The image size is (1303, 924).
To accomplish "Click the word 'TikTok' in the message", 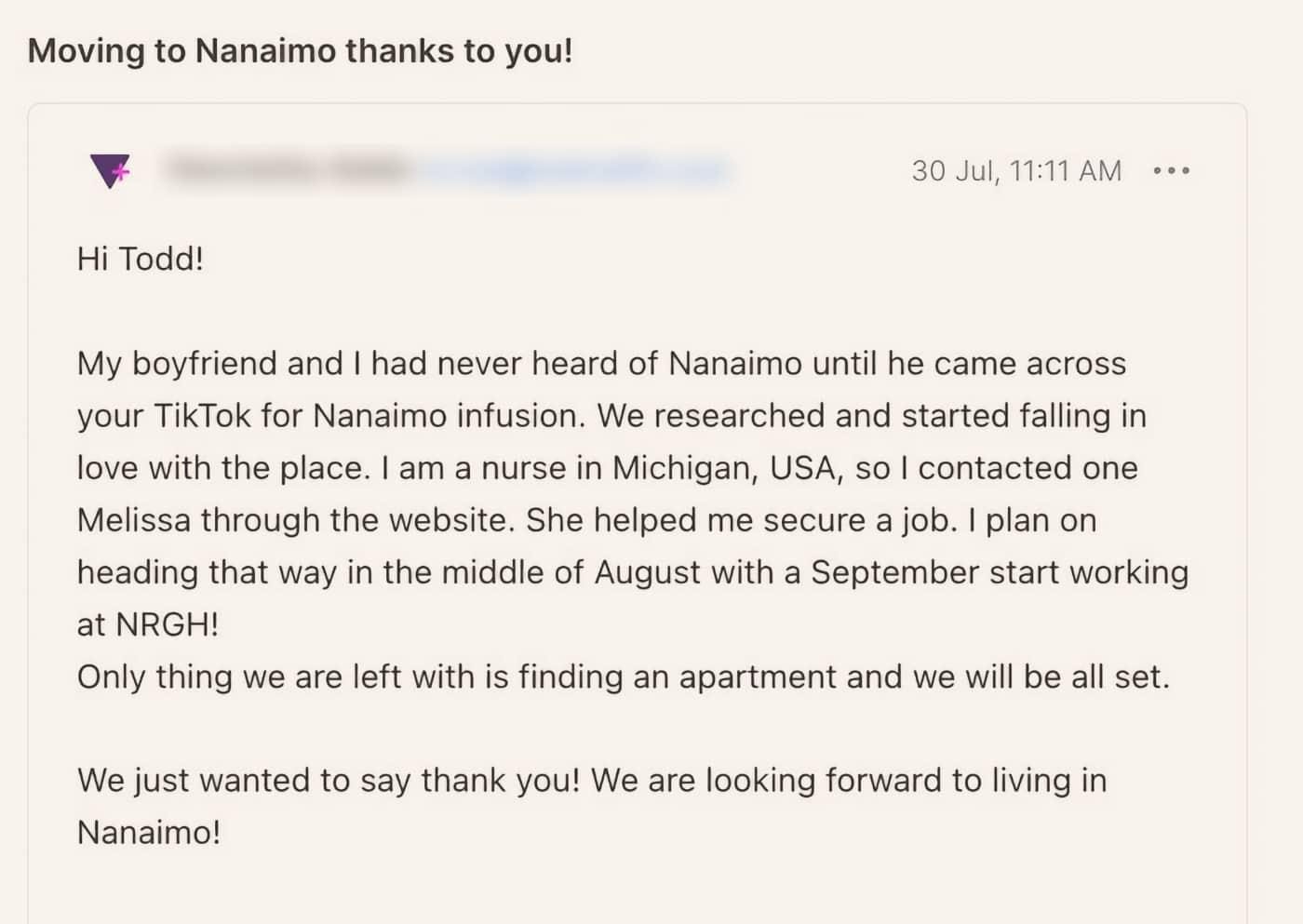I will [202, 415].
